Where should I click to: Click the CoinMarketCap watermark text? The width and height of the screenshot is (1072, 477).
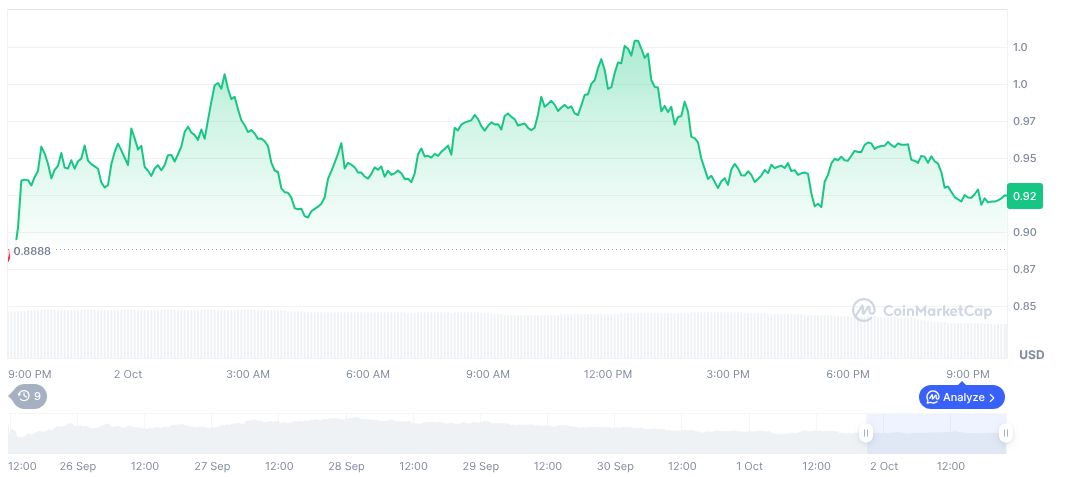coord(937,311)
